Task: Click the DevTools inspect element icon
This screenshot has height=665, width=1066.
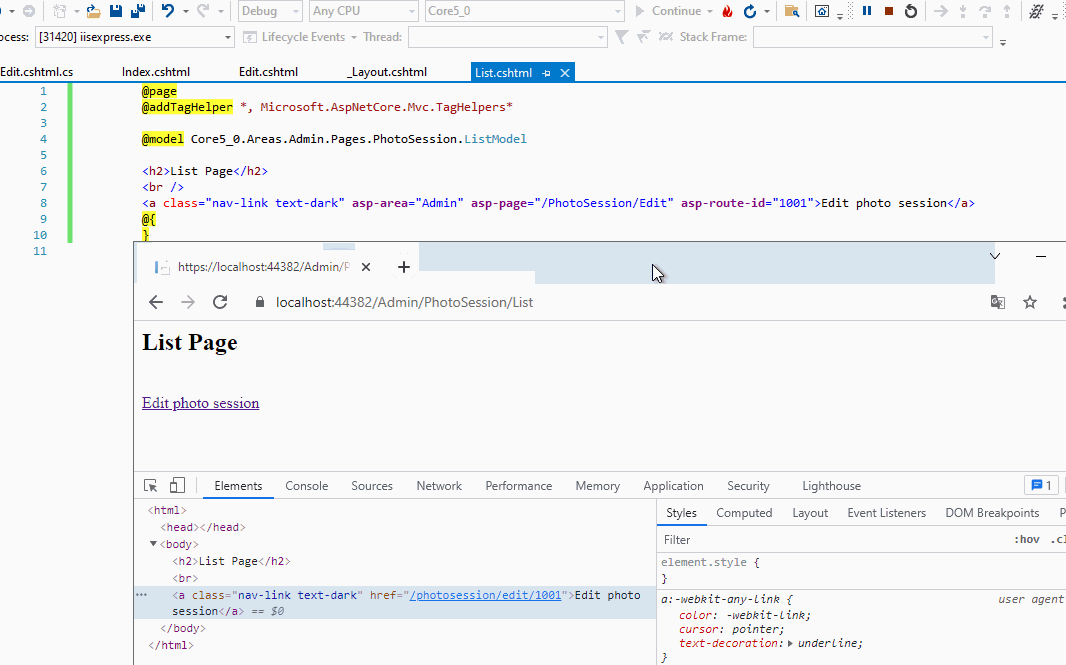Action: point(150,485)
